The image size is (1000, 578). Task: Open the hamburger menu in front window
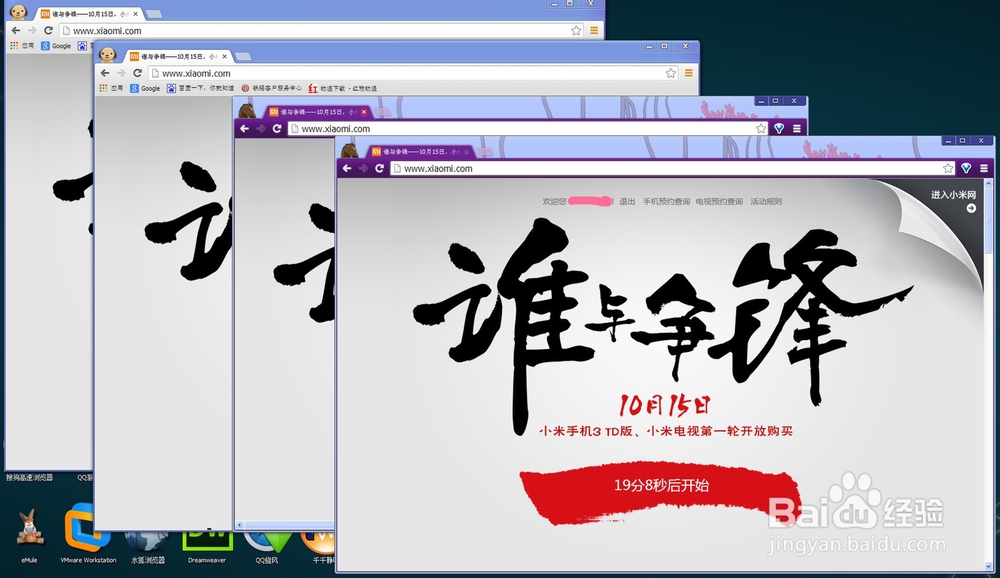(984, 168)
